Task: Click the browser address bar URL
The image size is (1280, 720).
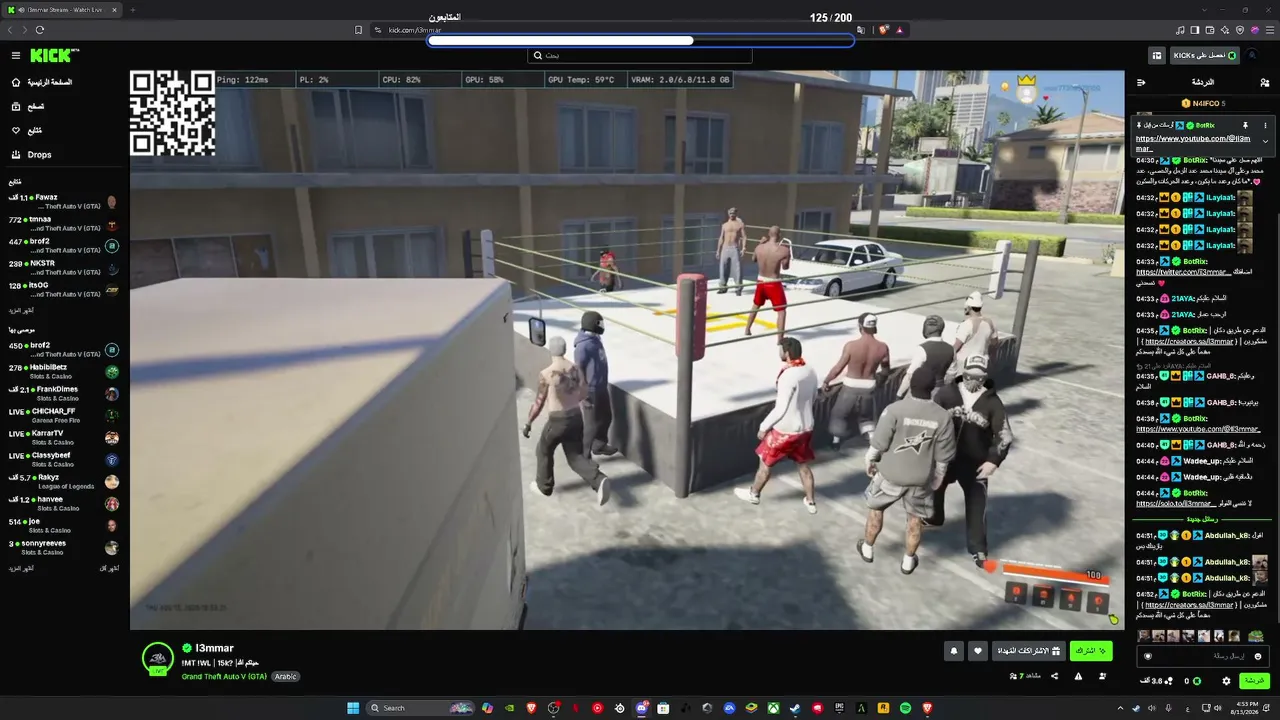Action: point(415,30)
